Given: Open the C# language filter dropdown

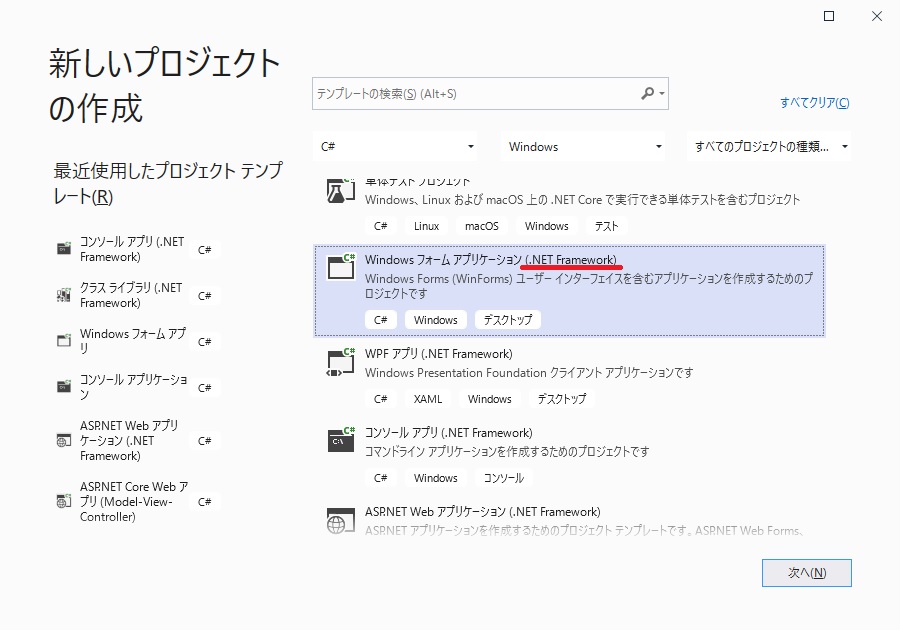Looking at the screenshot, I should tap(402, 146).
